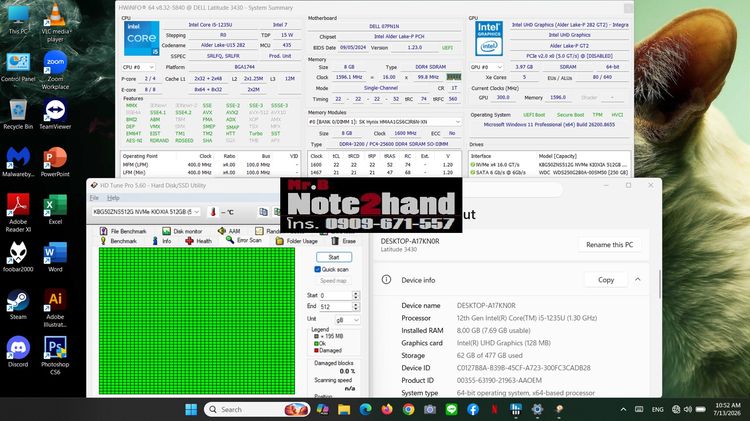Open HD Tune Help menu
Viewport: 750px width, 421px height.
click(x=113, y=198)
